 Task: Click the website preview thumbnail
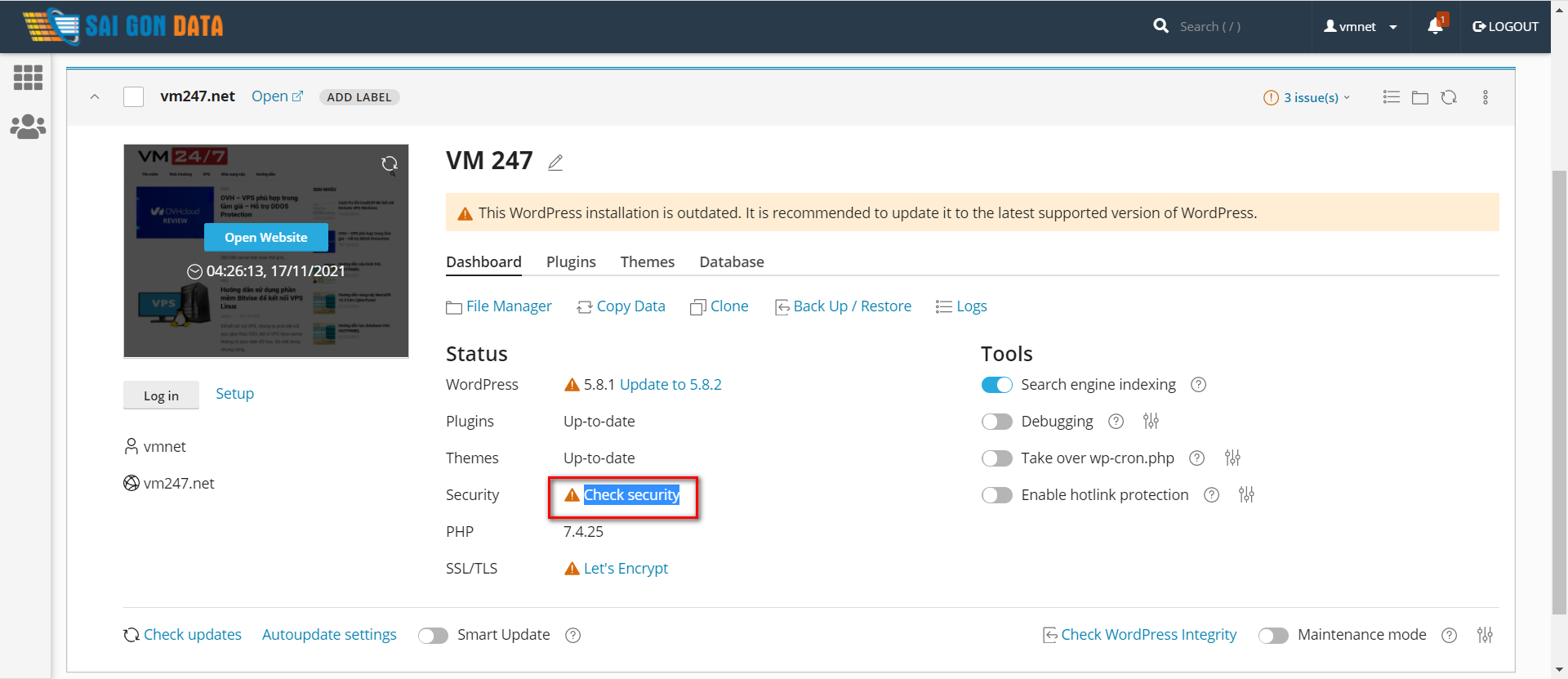point(266,251)
